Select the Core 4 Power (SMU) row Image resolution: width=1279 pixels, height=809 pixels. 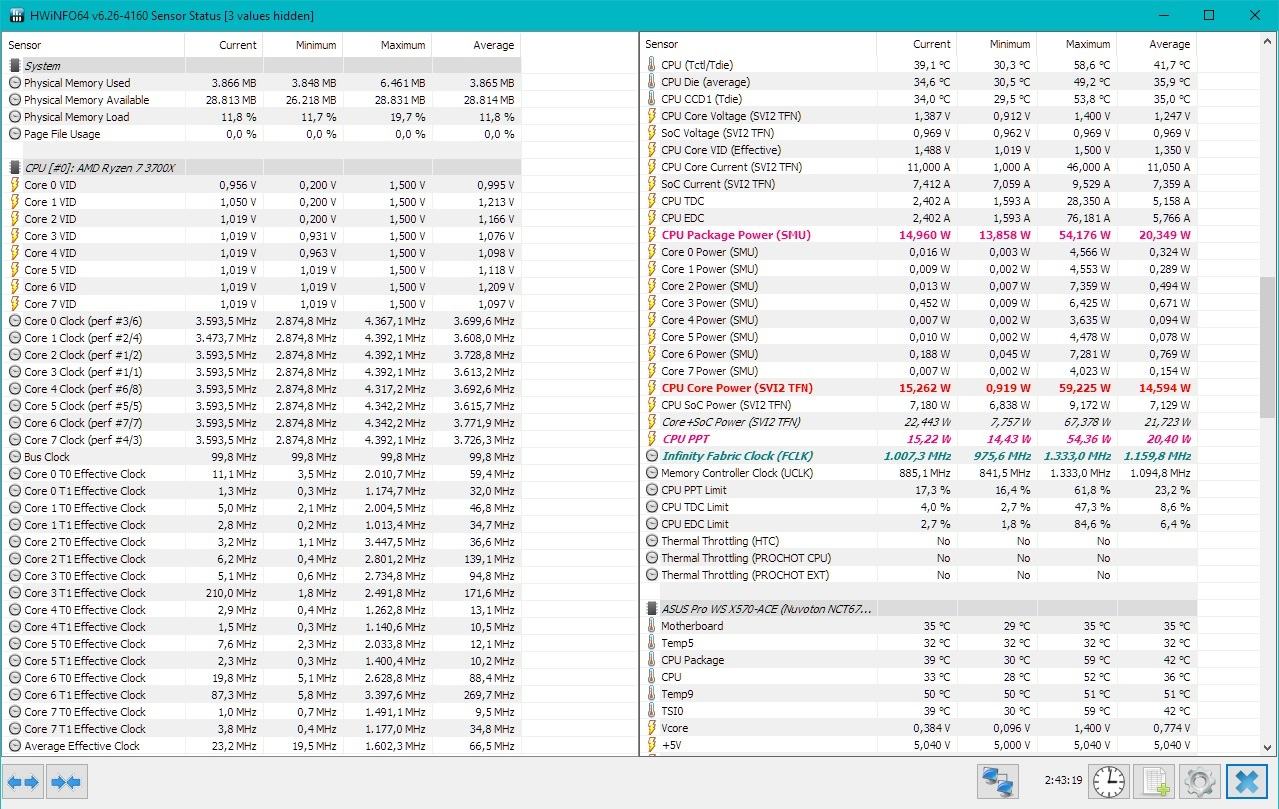click(919, 320)
